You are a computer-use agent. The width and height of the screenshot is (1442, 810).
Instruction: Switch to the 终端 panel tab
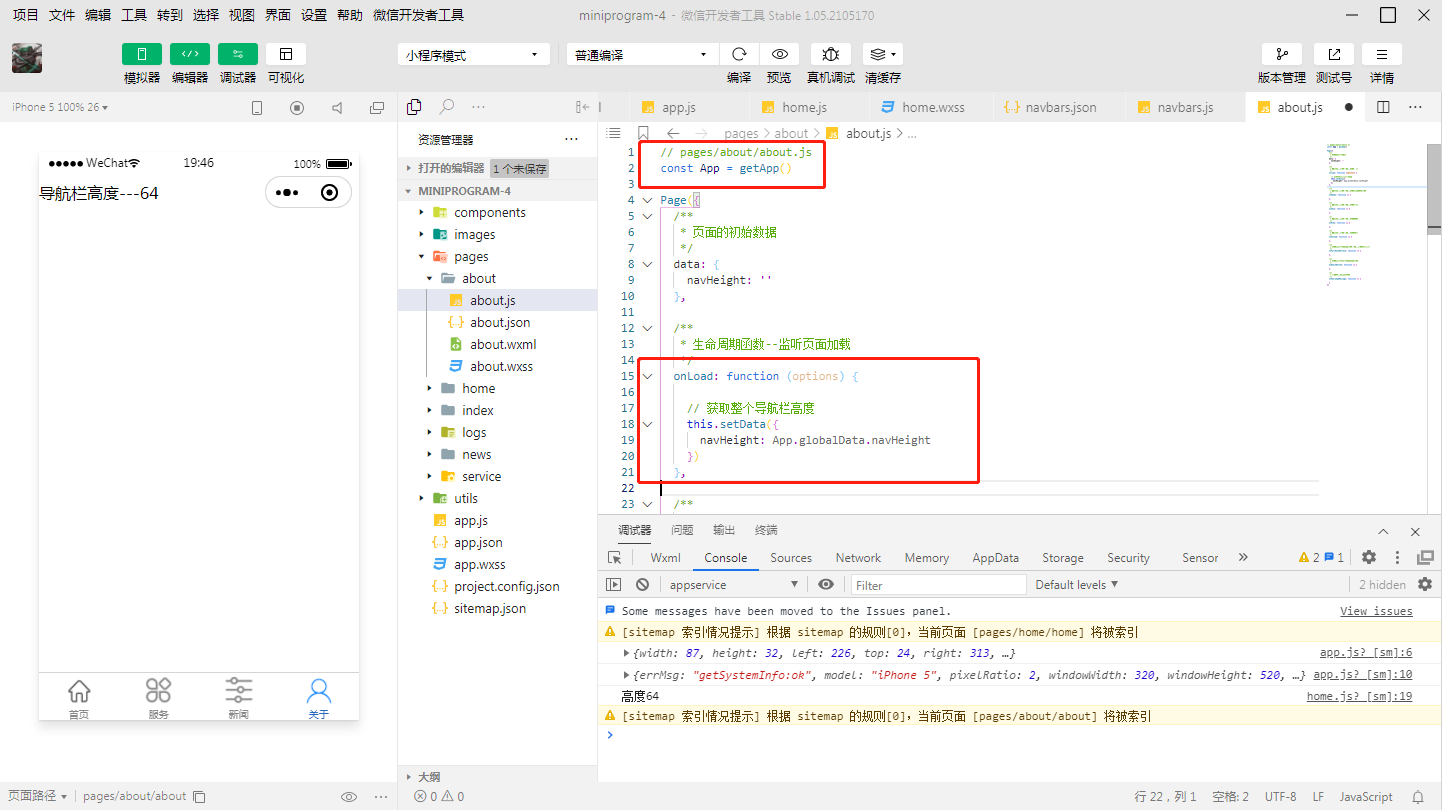pos(766,530)
